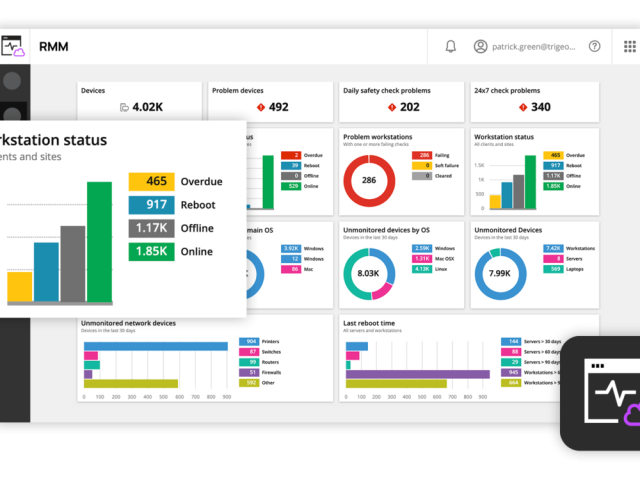This screenshot has width=640, height=480.
Task: Click the 465 Overdue legend in the enlarged card
Action: (x=176, y=182)
